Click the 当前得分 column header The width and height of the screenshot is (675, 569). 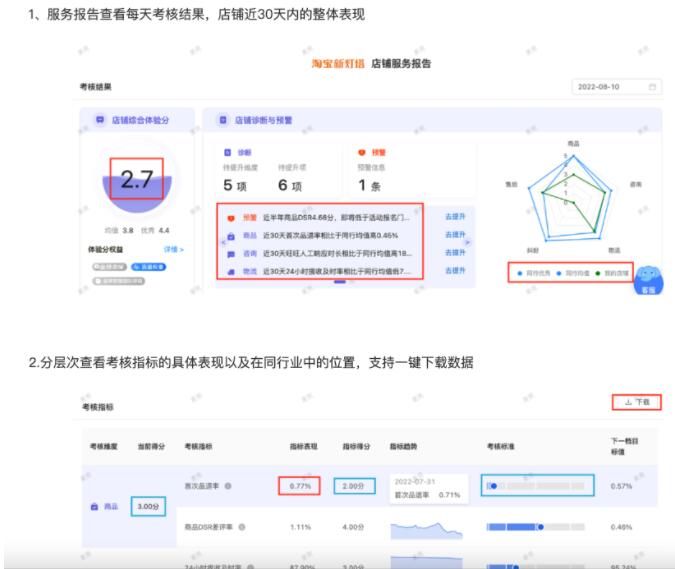[151, 446]
